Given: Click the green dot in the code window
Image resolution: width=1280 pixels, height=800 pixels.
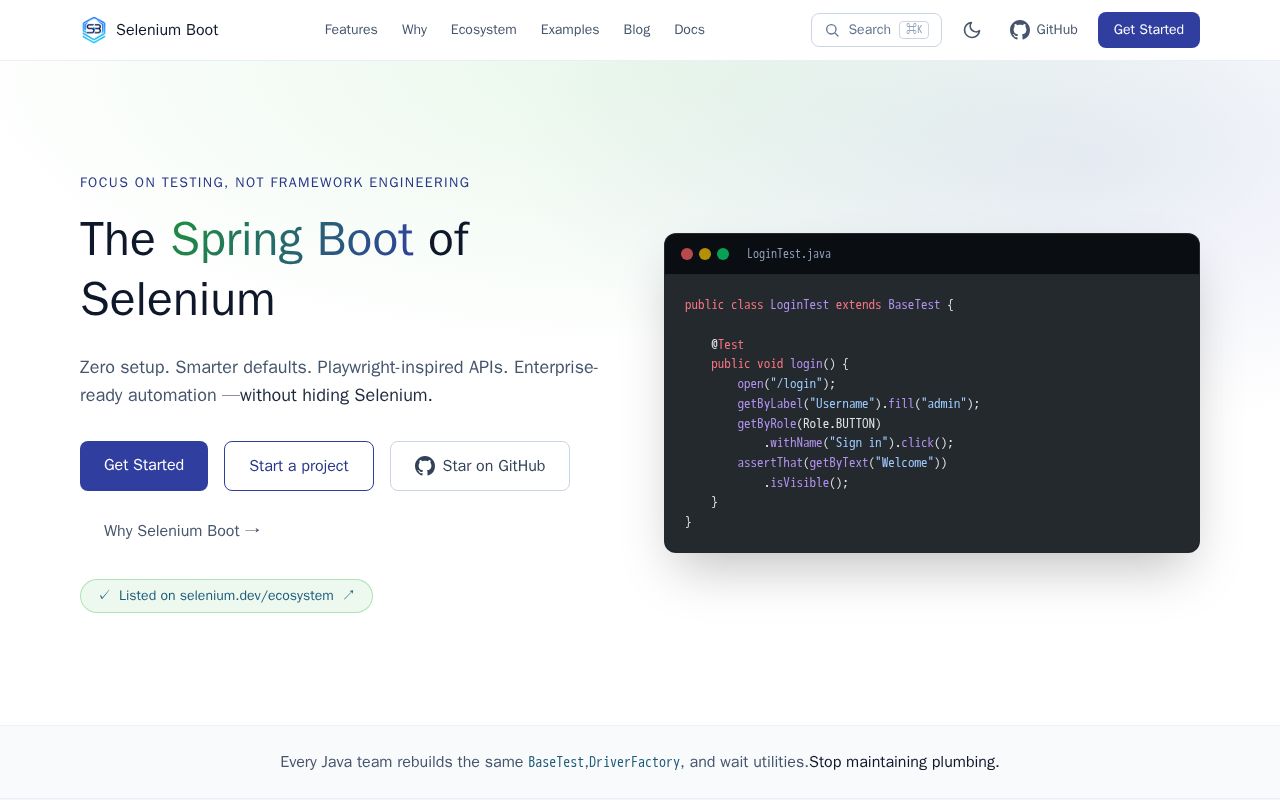Looking at the screenshot, I should tap(723, 254).
